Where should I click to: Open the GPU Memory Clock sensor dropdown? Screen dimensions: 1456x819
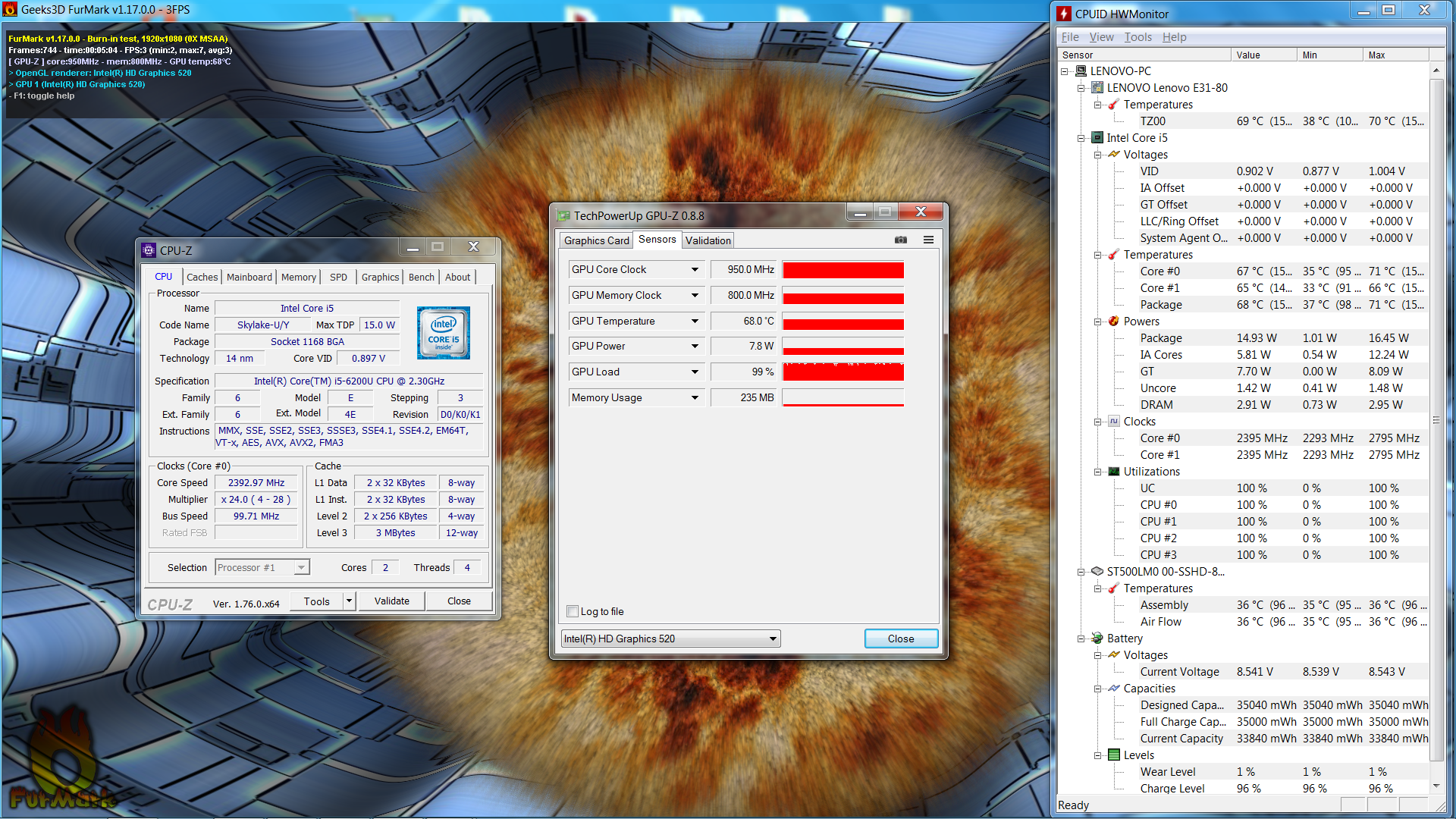click(695, 295)
